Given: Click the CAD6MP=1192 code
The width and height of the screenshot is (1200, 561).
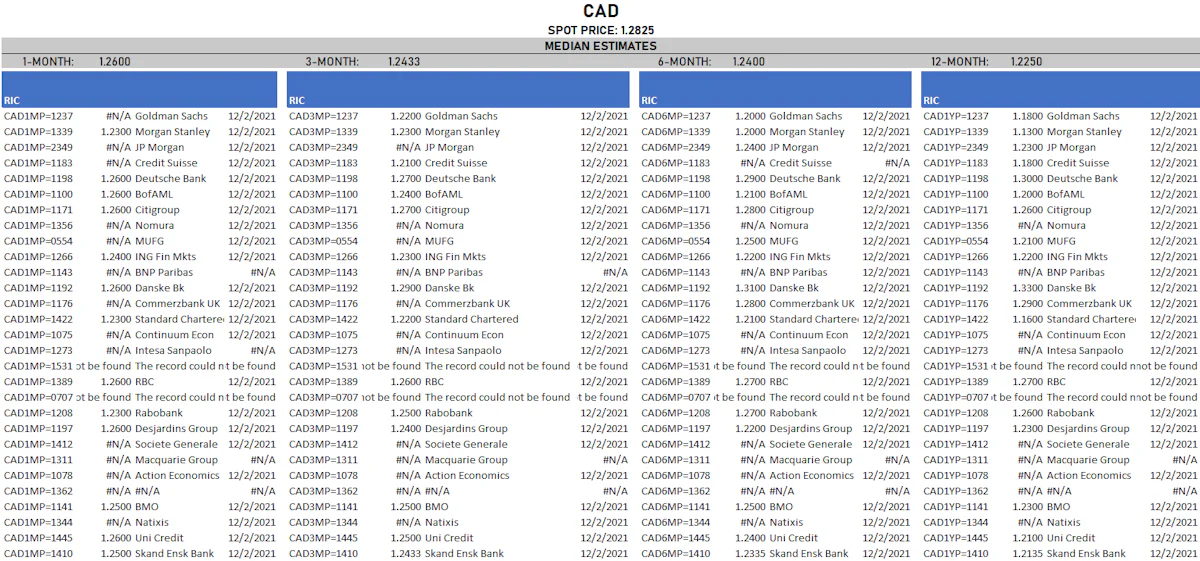Looking at the screenshot, I should (x=676, y=288).
